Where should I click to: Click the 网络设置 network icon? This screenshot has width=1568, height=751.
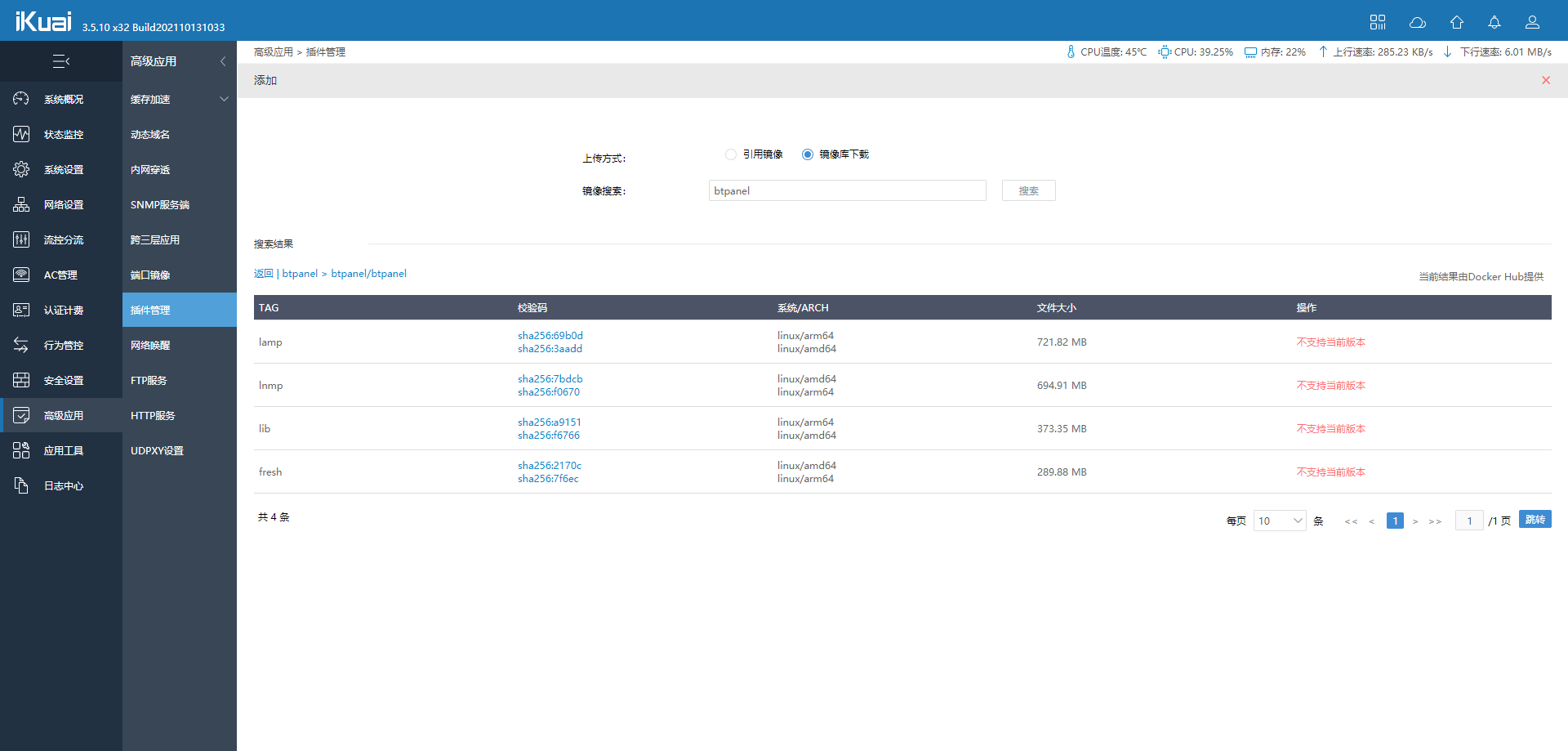(x=21, y=204)
